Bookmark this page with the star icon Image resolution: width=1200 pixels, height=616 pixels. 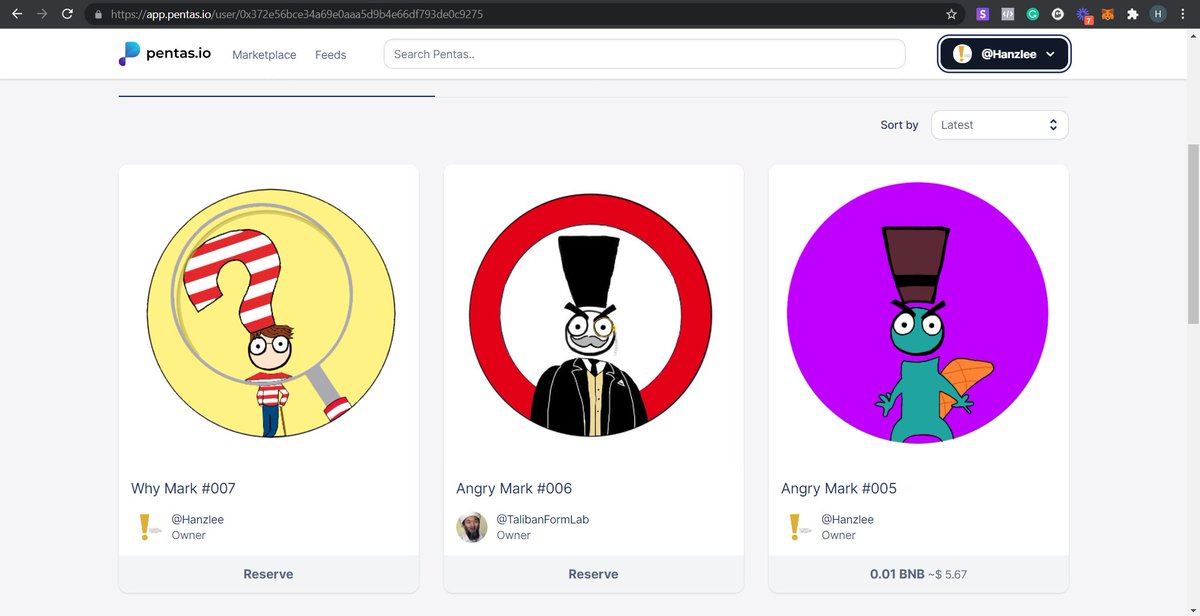(x=951, y=14)
